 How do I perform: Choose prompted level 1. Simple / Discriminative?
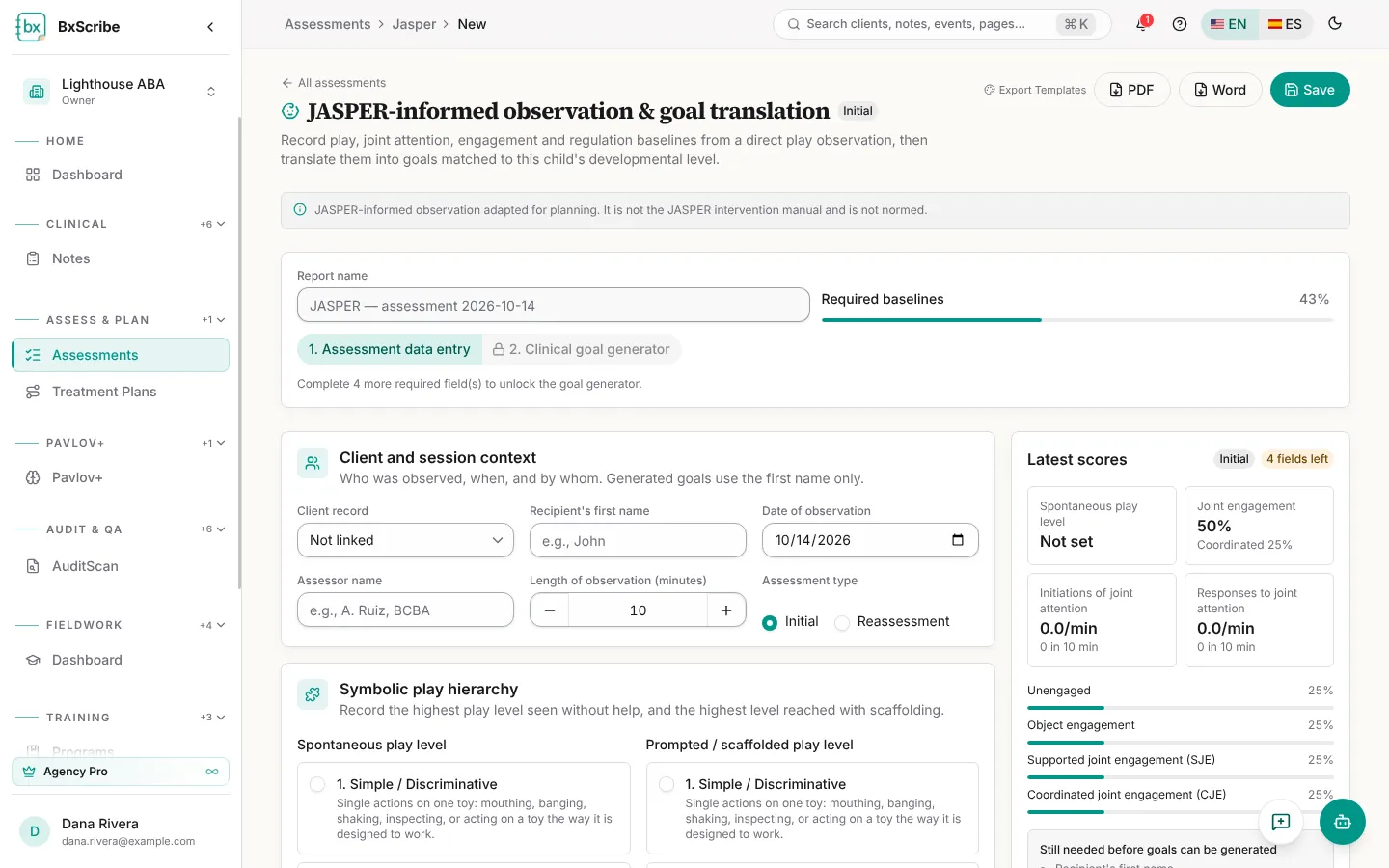(812, 808)
